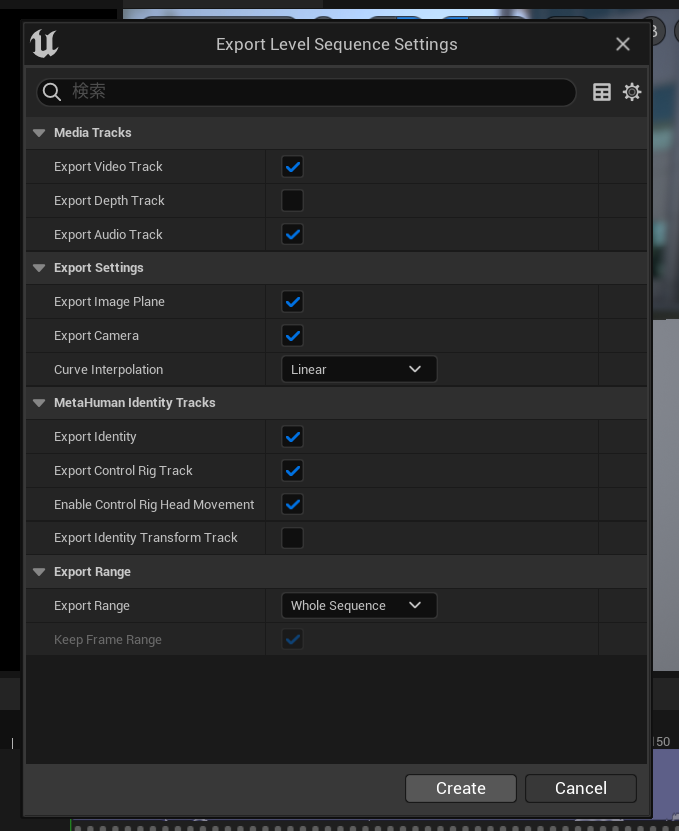Collapse the Media Tracks section
The height and width of the screenshot is (831, 679).
[x=39, y=133]
